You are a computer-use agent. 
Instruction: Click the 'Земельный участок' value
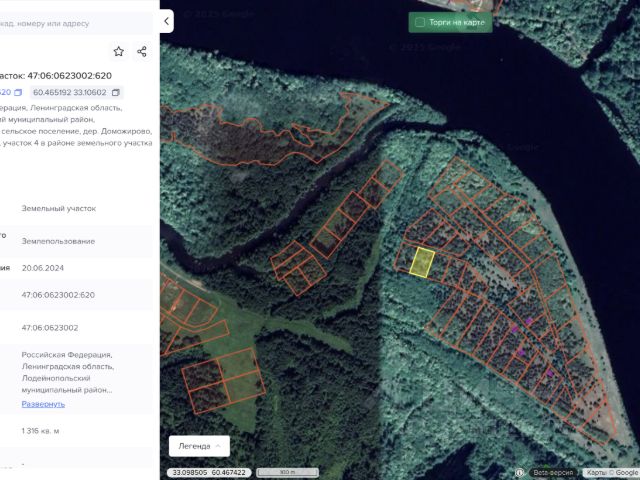(59, 209)
